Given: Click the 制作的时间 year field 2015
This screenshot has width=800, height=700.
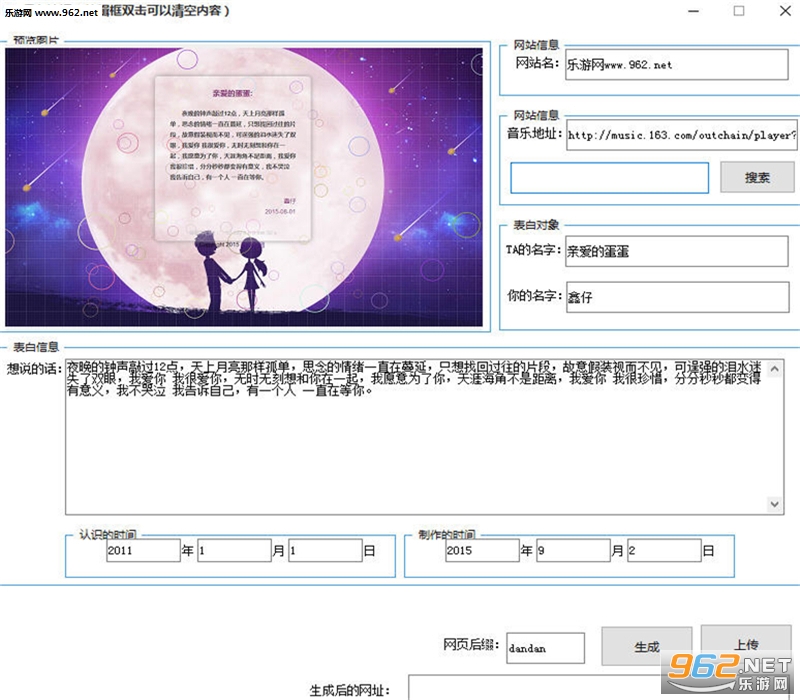Looking at the screenshot, I should point(483,551).
